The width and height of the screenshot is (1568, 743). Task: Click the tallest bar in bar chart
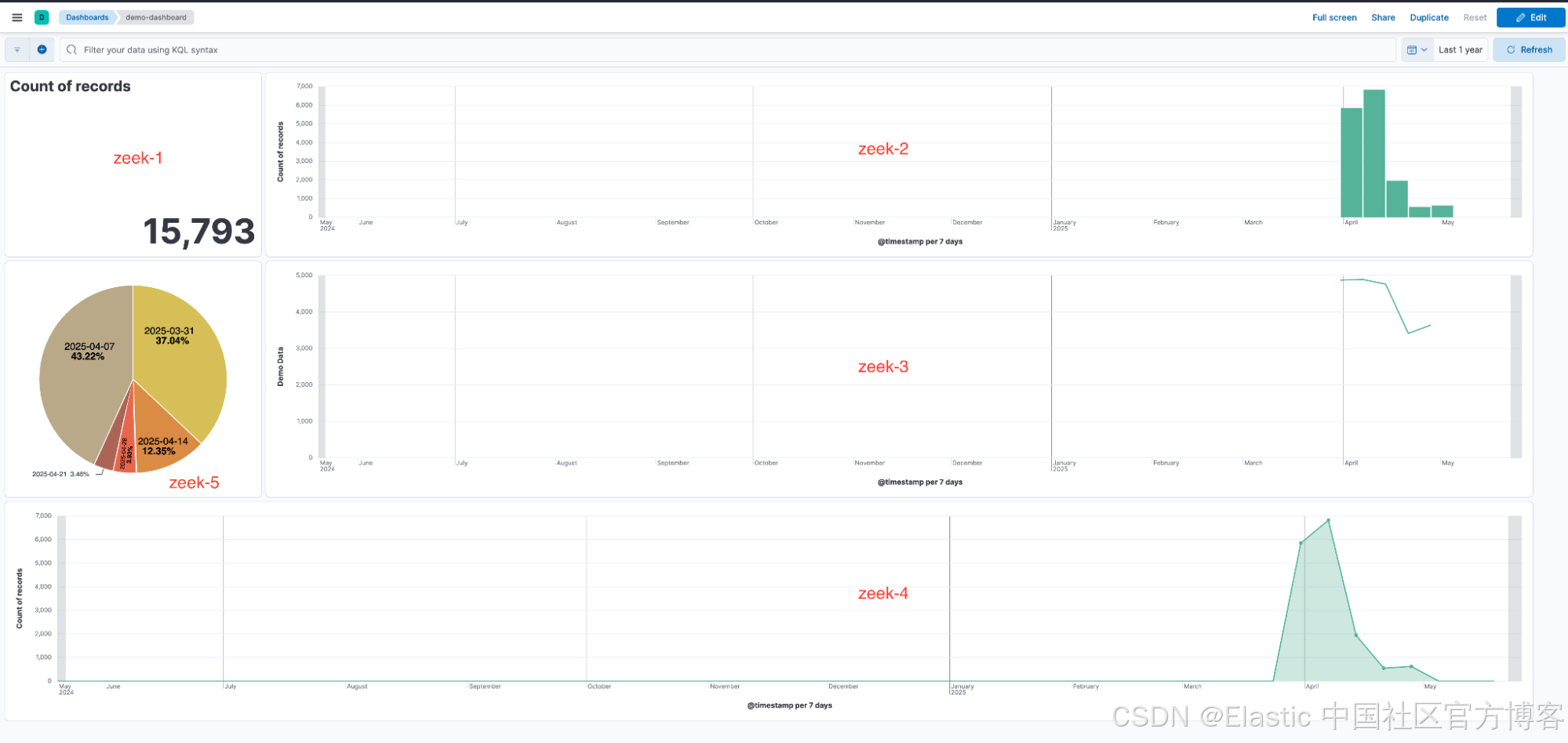point(1373,153)
